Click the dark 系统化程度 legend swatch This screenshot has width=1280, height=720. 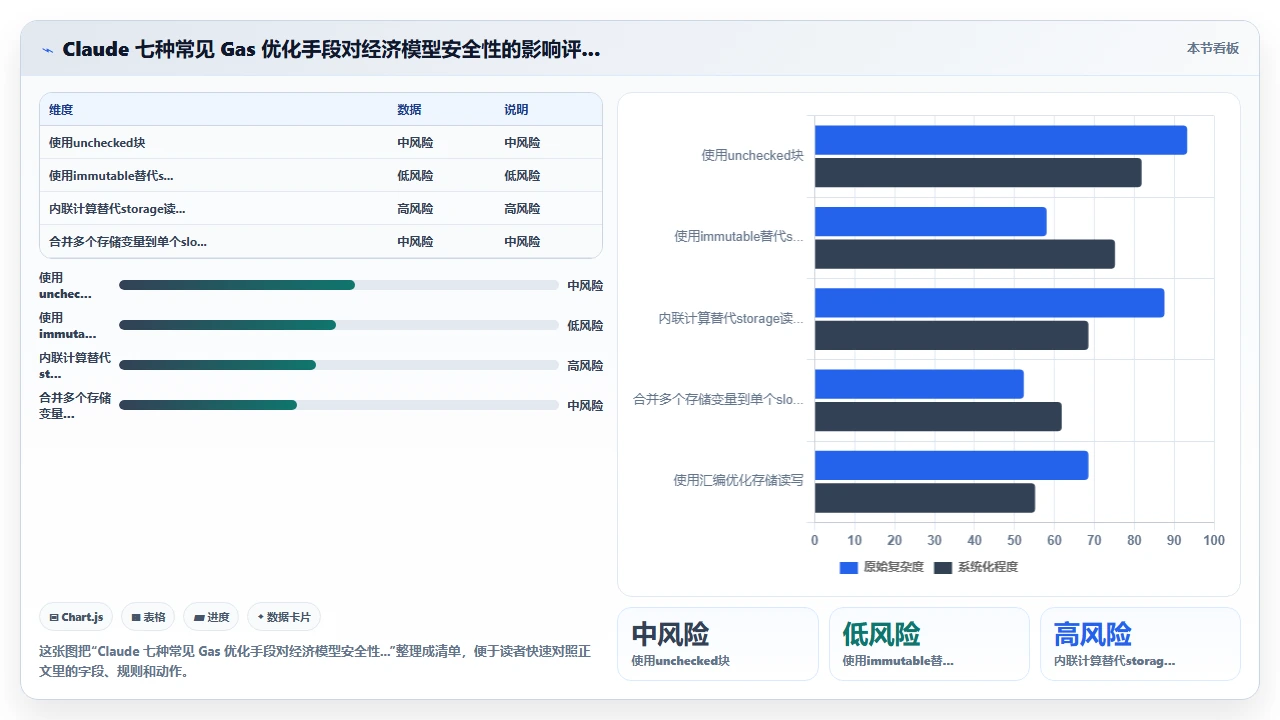click(943, 568)
